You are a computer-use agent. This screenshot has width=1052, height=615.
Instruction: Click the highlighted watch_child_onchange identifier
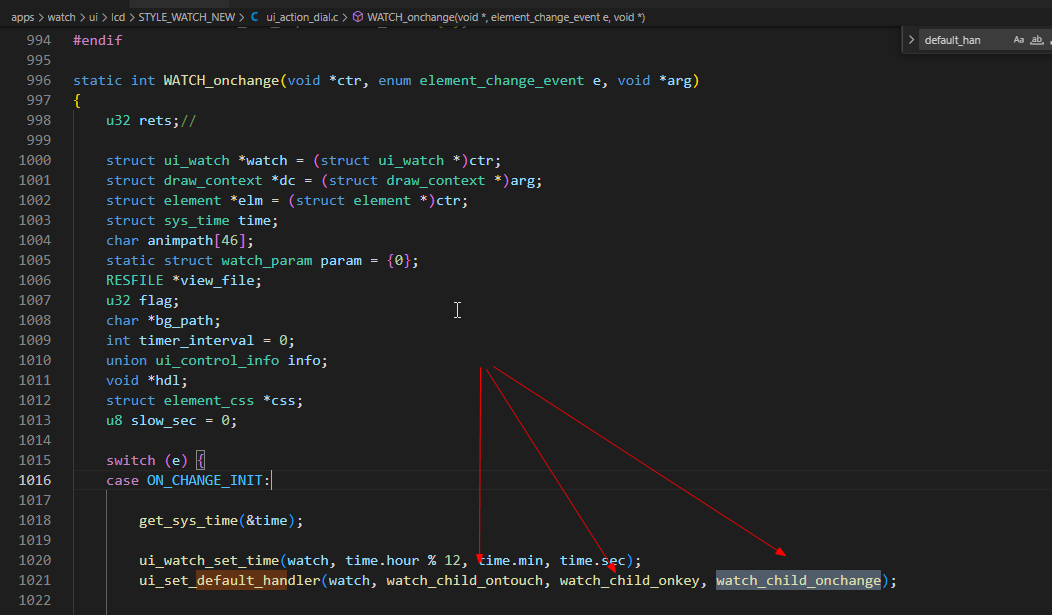point(798,580)
